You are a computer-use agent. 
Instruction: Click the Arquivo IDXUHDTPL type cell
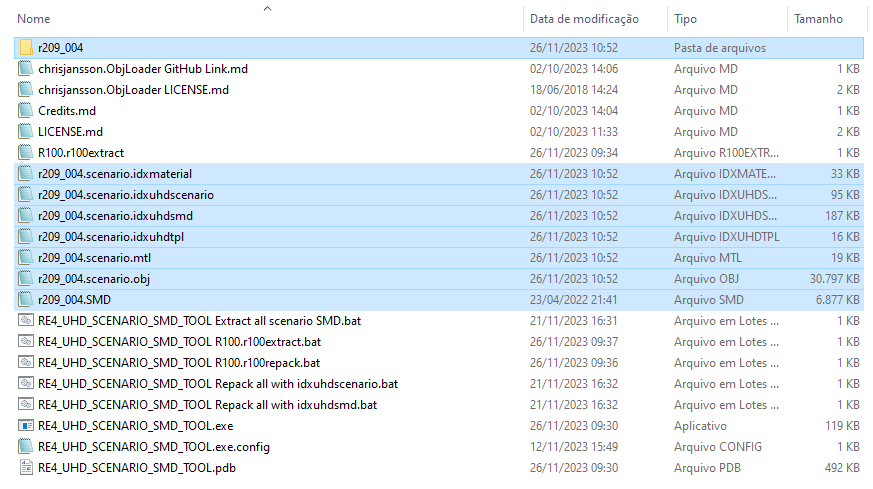[727, 237]
